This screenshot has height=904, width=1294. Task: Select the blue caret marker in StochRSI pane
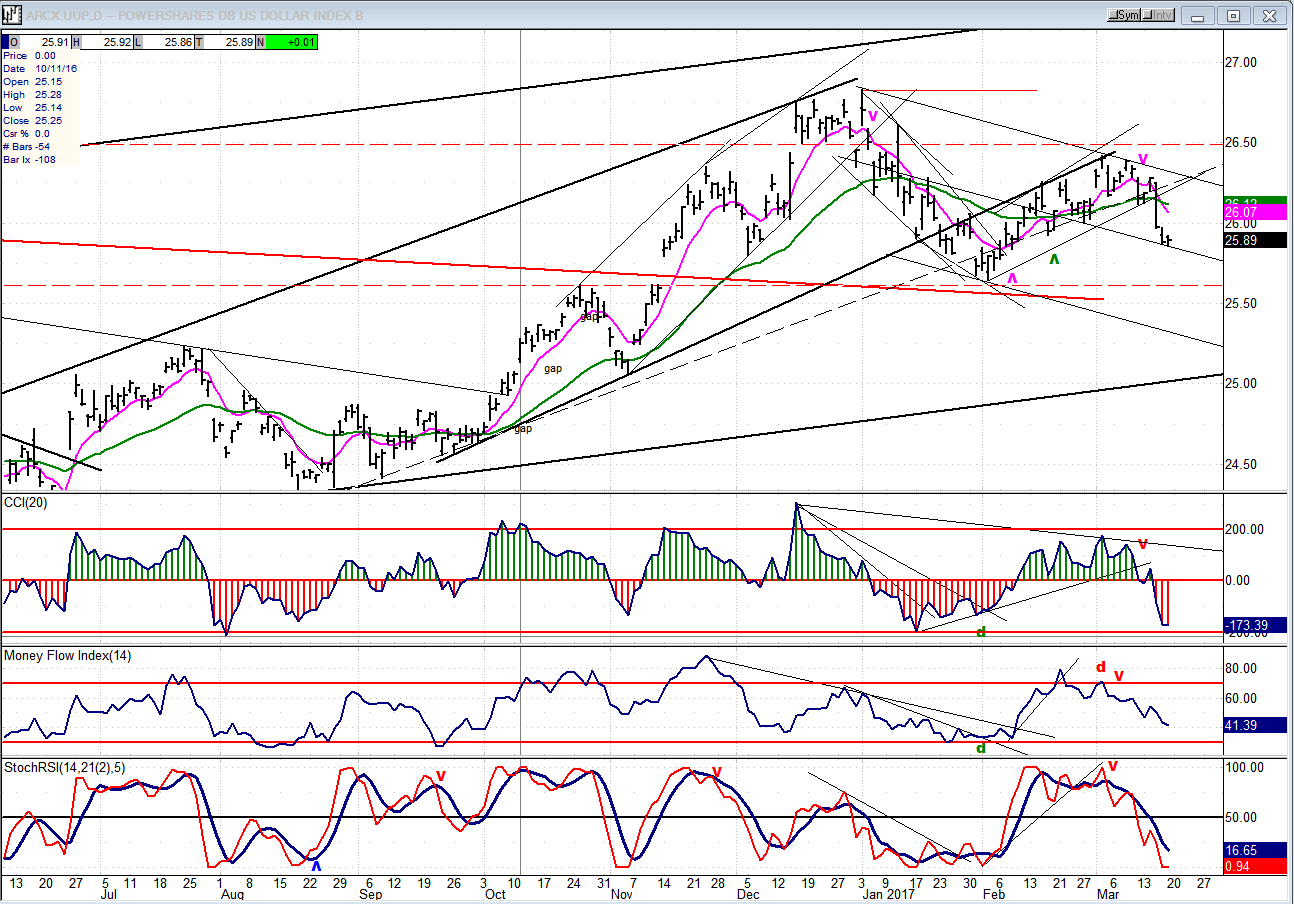pyautogui.click(x=317, y=866)
